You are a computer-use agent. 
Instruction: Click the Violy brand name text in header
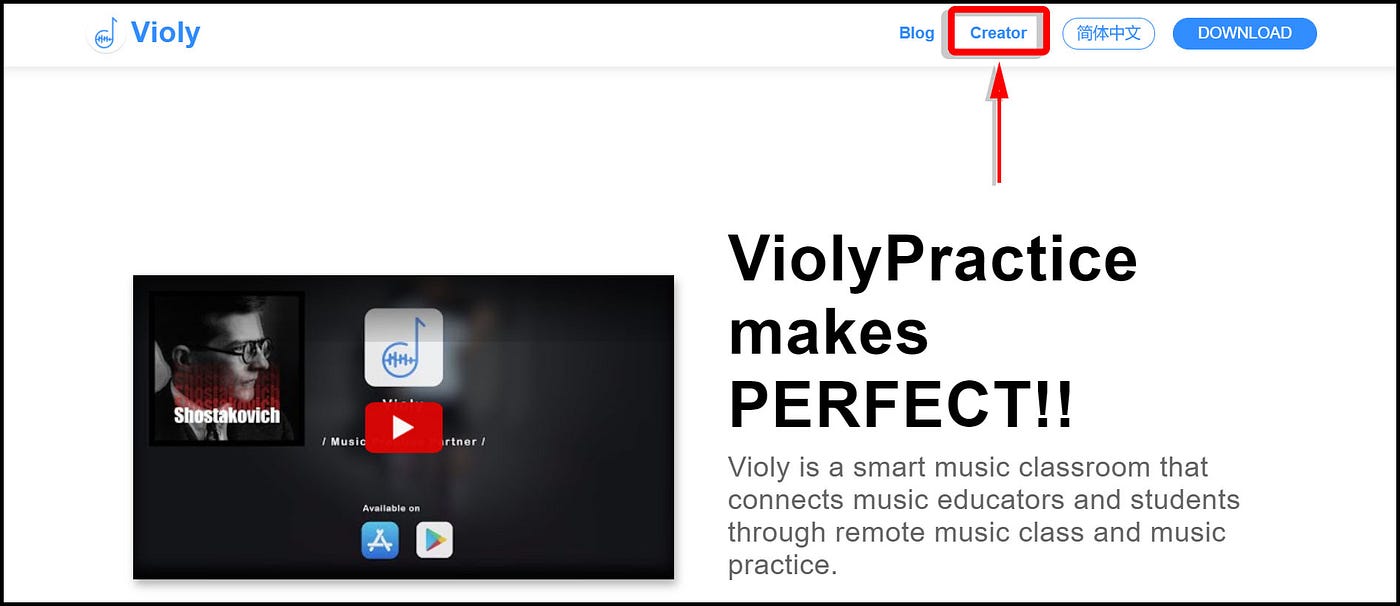(x=166, y=33)
